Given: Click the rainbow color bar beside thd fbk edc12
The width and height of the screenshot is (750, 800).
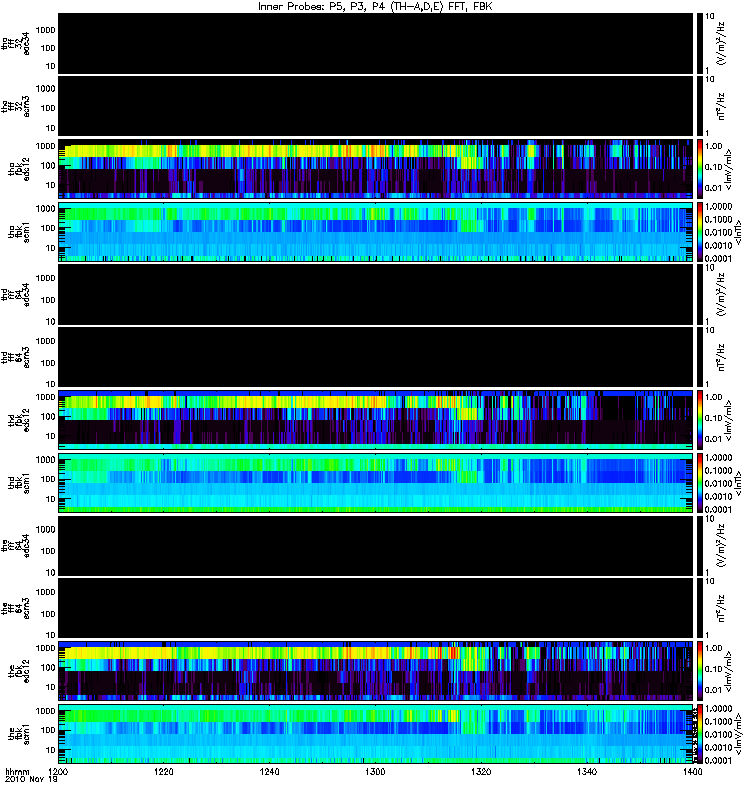Looking at the screenshot, I should coord(699,420).
